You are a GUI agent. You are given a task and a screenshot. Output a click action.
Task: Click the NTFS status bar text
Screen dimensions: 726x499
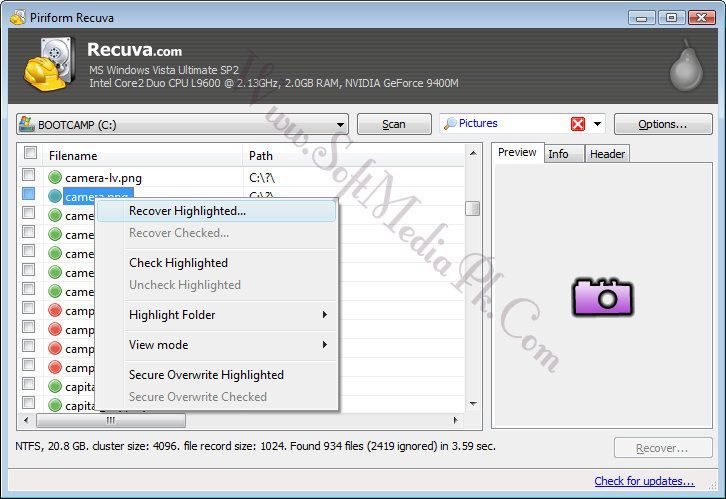pyautogui.click(x=256, y=446)
